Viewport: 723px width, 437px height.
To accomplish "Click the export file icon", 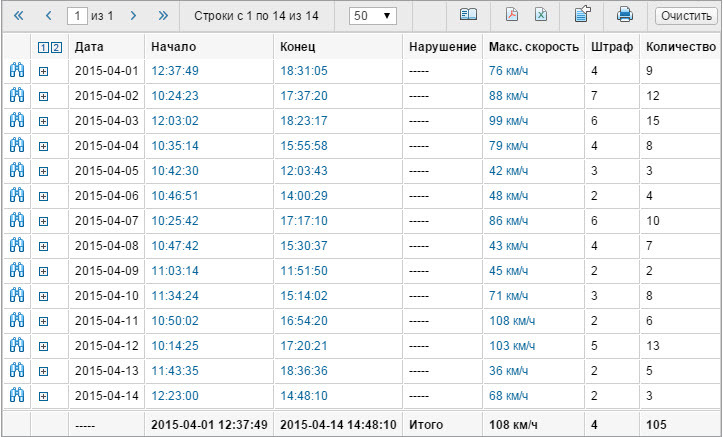I will click(x=583, y=14).
